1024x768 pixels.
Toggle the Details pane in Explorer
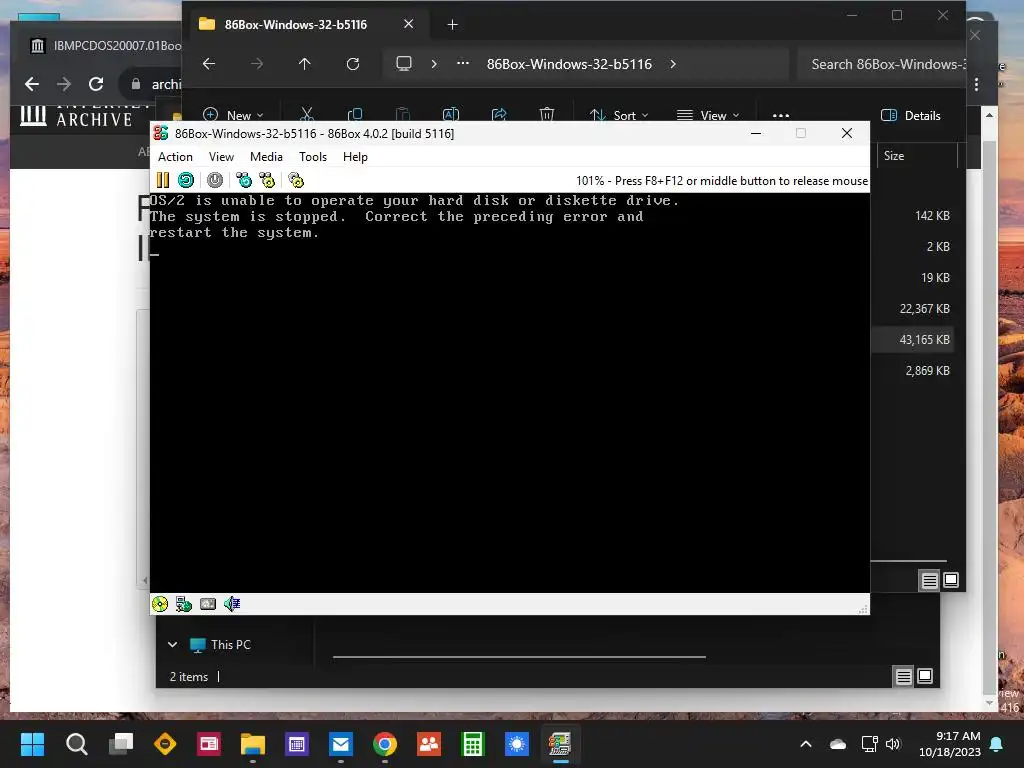[x=911, y=116]
